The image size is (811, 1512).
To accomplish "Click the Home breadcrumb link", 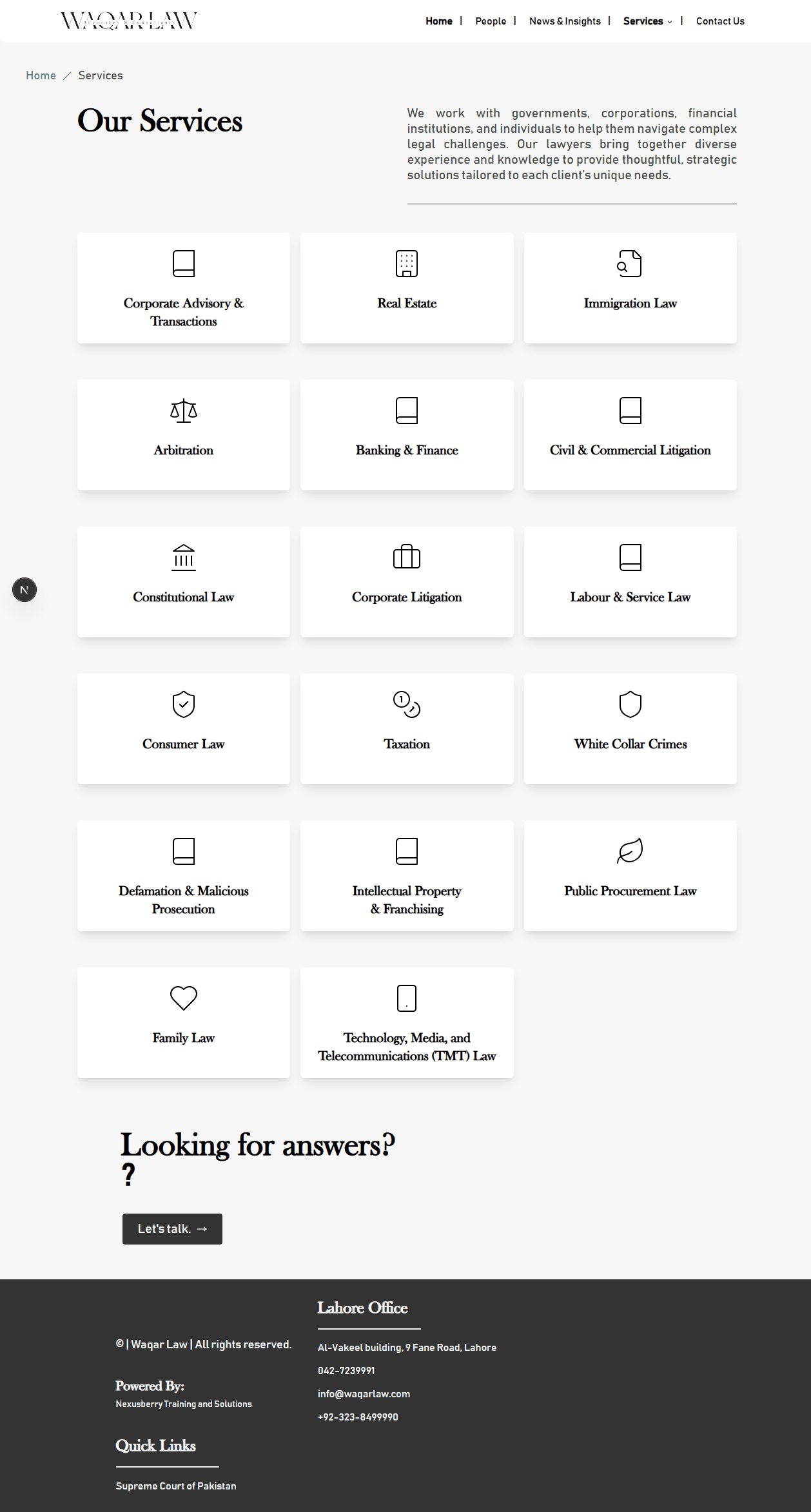I will coord(41,75).
